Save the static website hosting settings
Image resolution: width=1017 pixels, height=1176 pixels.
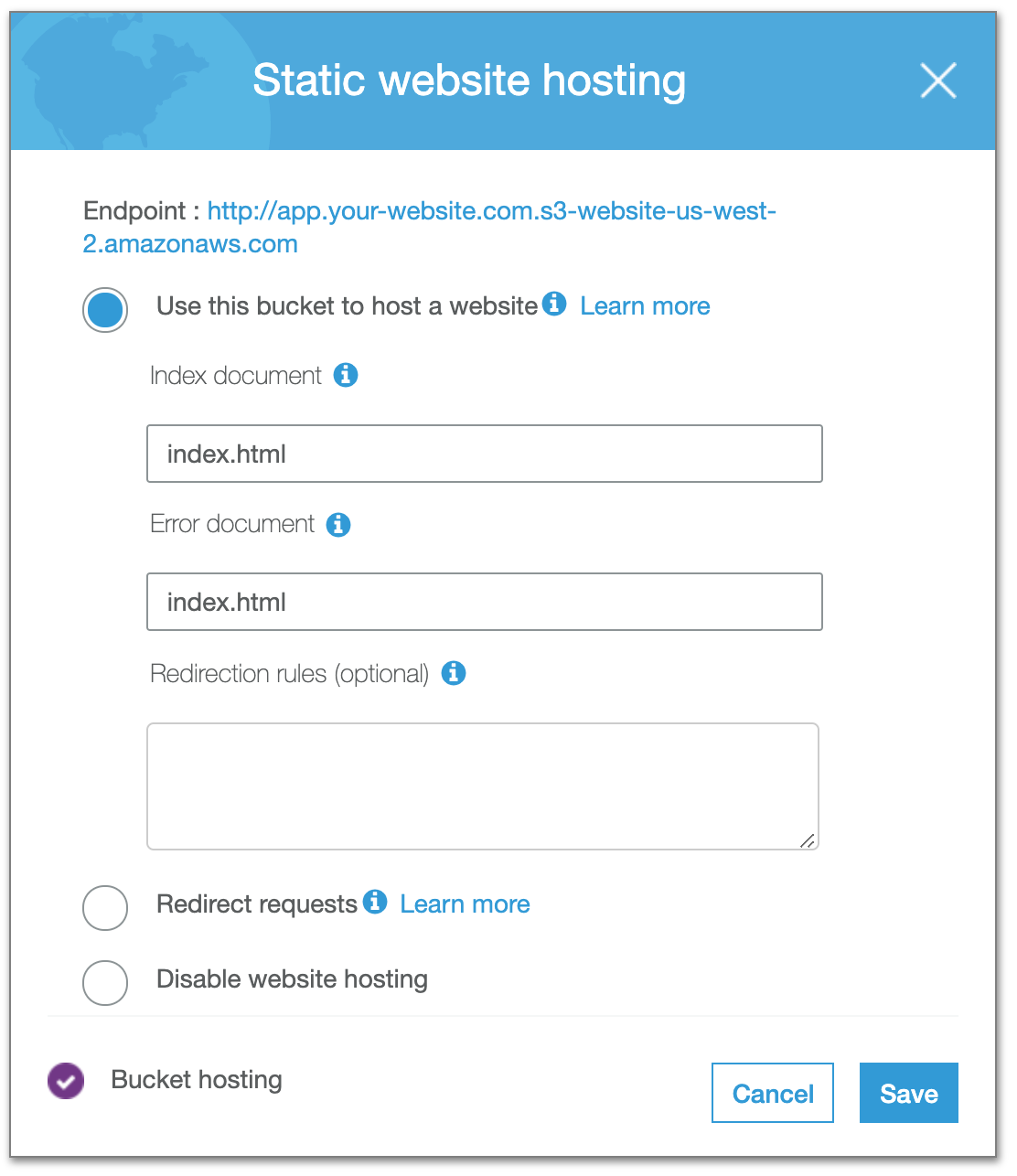tap(908, 1093)
